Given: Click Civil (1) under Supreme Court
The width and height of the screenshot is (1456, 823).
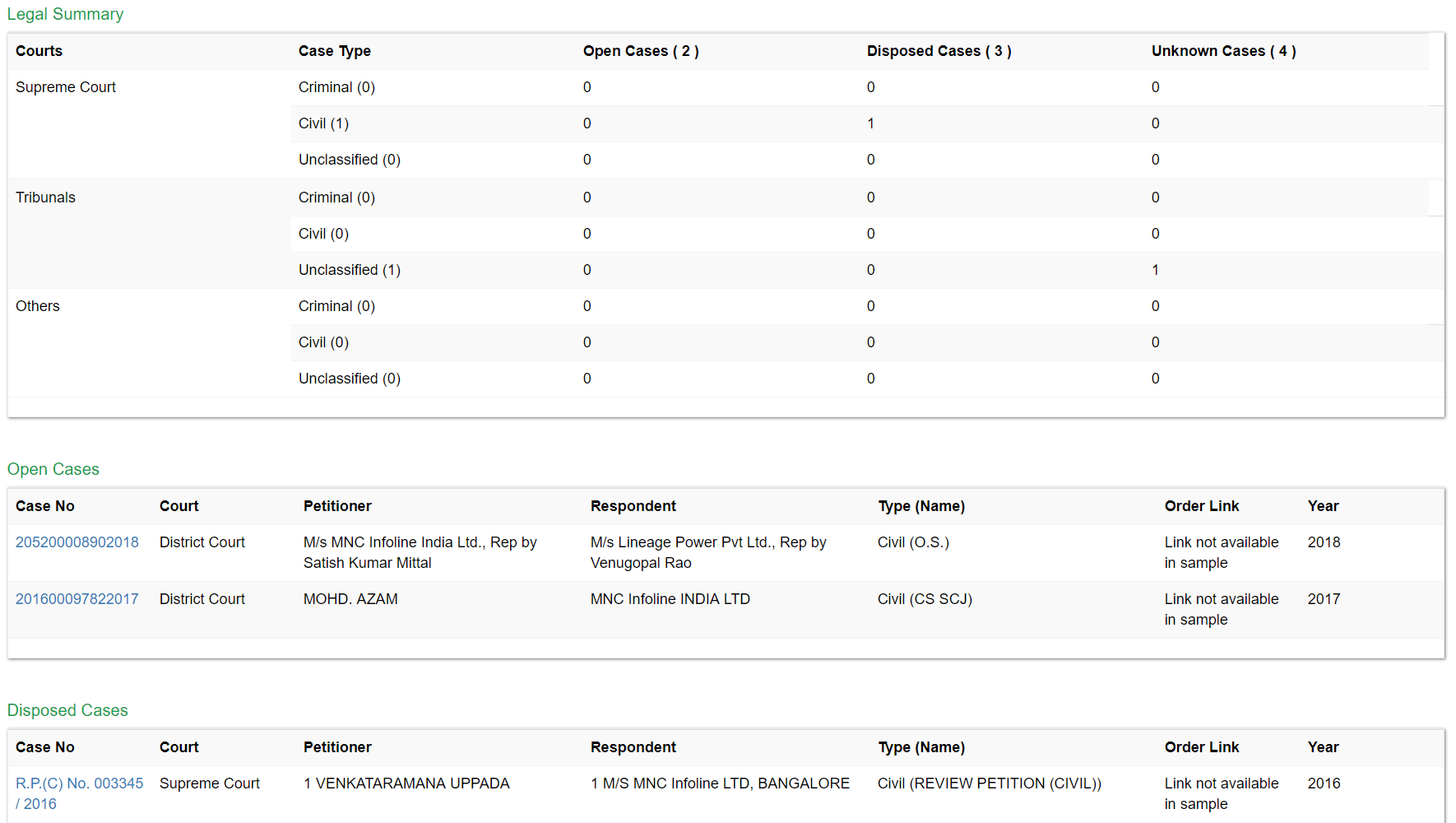Looking at the screenshot, I should (323, 123).
